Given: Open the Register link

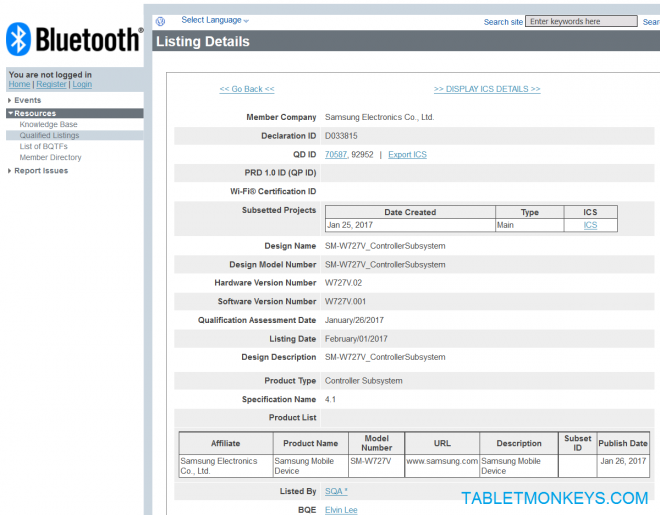Looking at the screenshot, I should point(51,84).
